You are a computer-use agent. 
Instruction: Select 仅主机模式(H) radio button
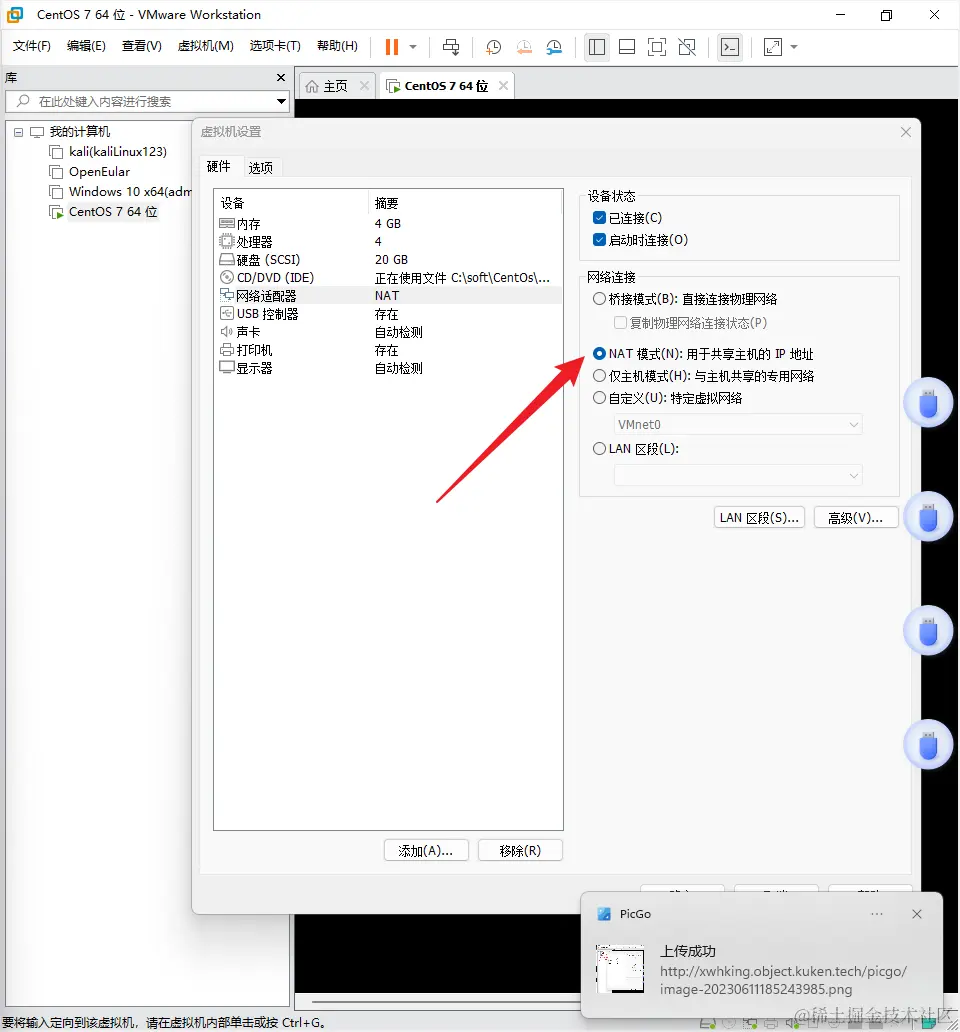(599, 376)
